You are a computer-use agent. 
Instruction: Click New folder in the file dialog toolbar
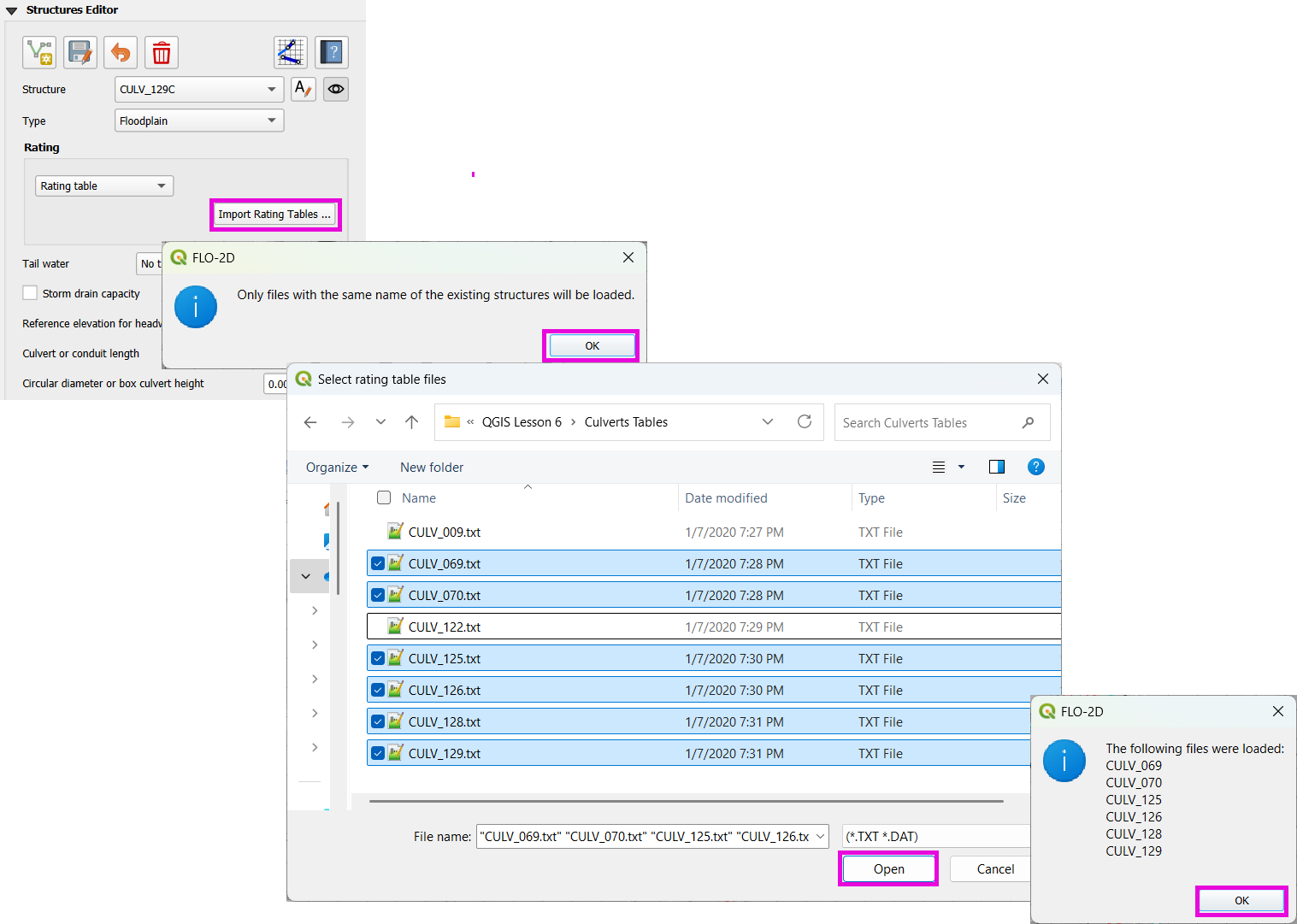[432, 468]
